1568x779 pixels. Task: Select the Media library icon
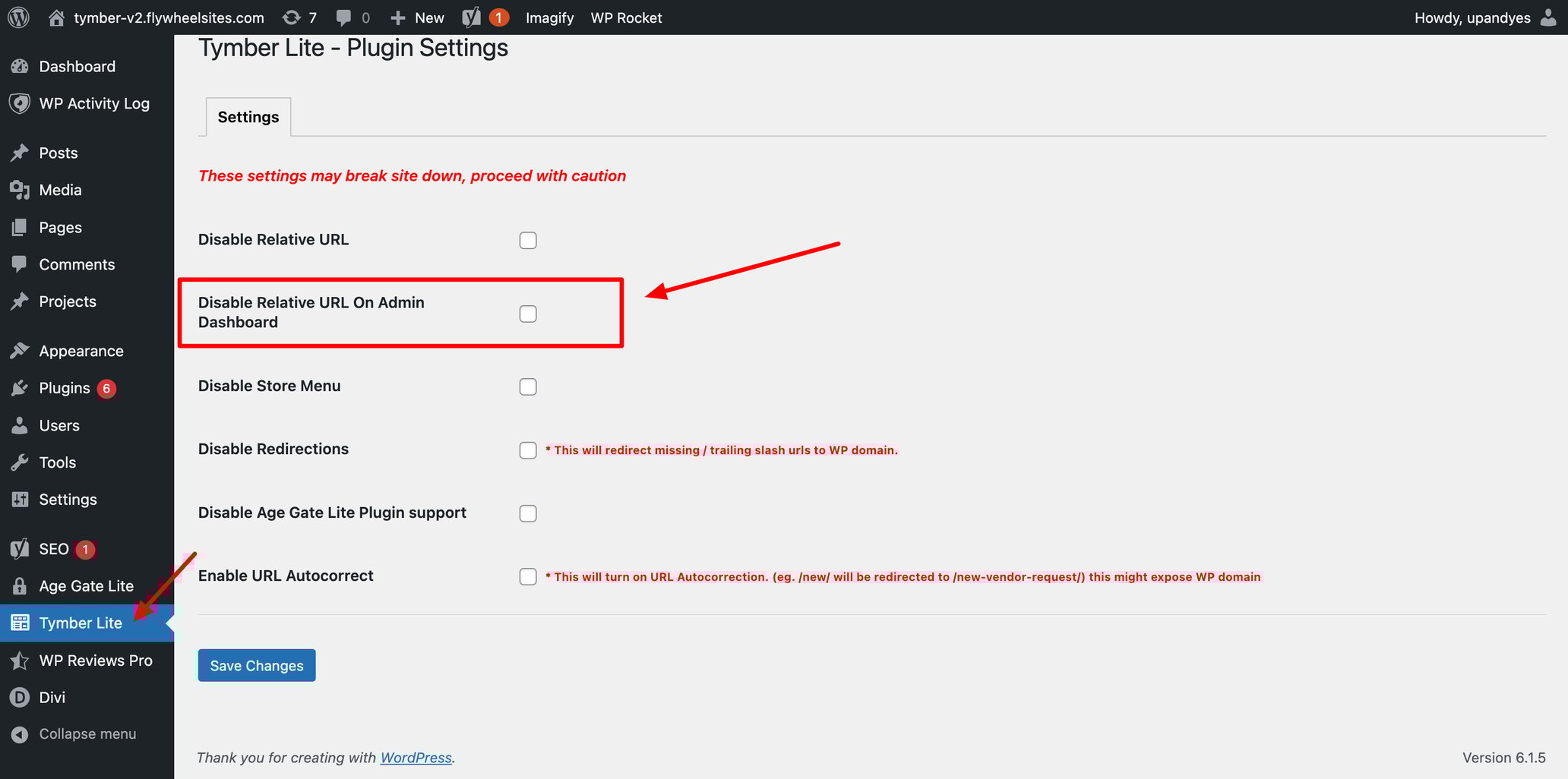coord(20,190)
